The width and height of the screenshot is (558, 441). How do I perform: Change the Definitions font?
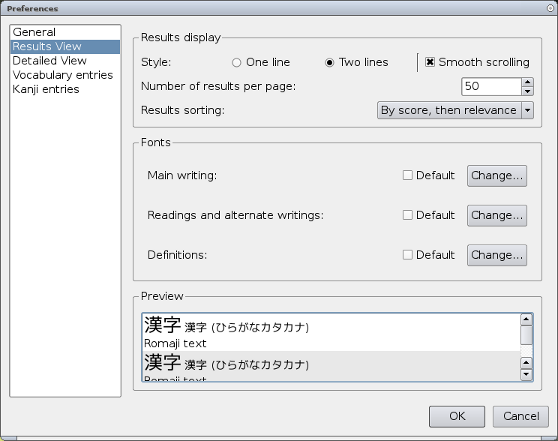tap(497, 255)
